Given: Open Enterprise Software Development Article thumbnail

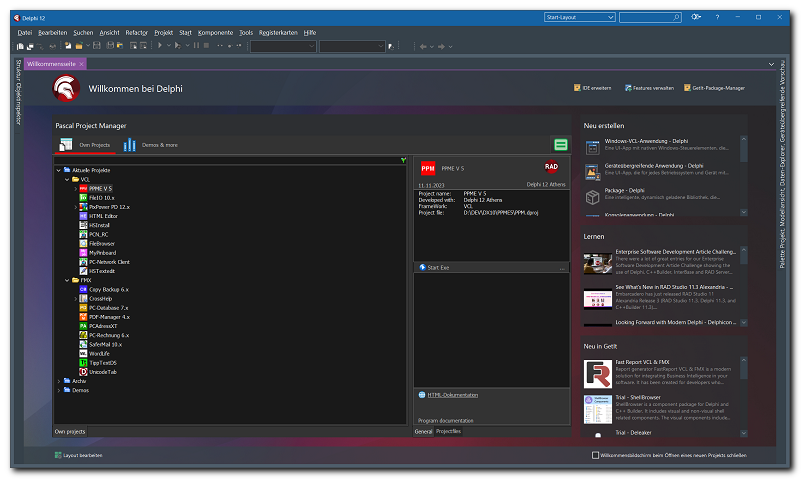Looking at the screenshot, I should 598,264.
